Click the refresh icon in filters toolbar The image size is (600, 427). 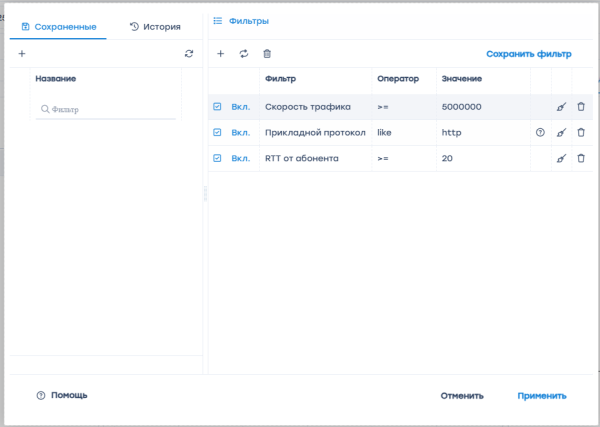point(243,54)
